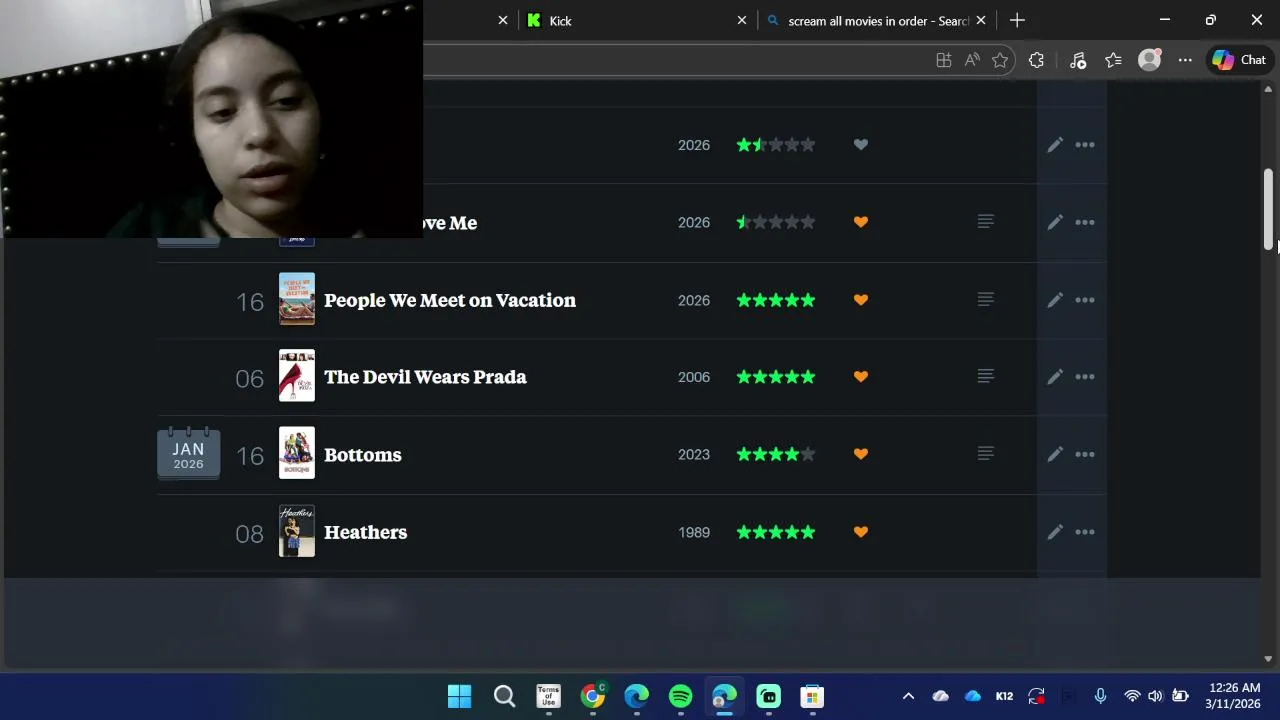Viewport: 1280px width, 720px height.
Task: Open the Copilot Chat button
Action: (1240, 60)
